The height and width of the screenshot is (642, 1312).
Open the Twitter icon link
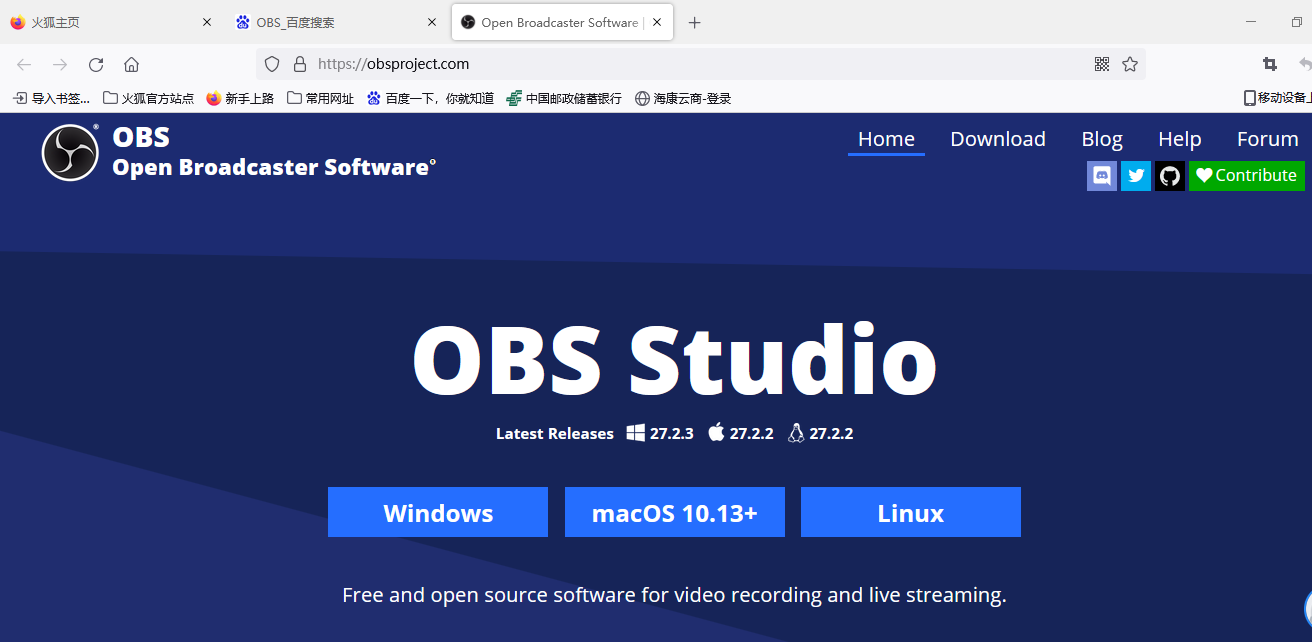coord(1136,176)
